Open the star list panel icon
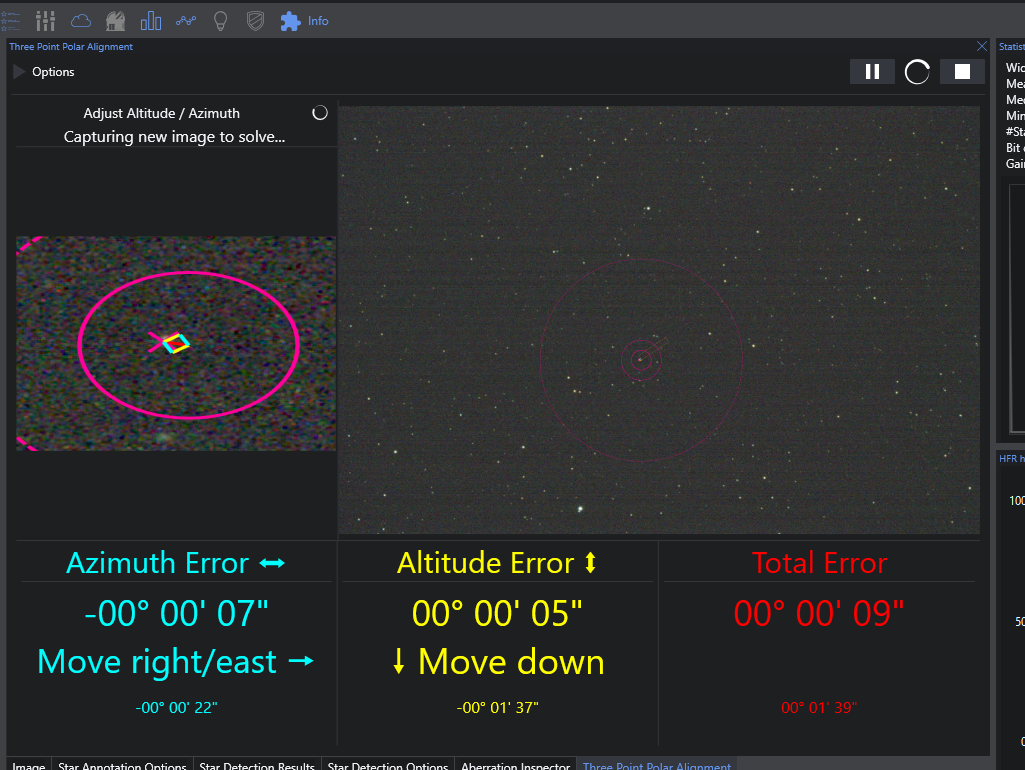 coord(10,21)
